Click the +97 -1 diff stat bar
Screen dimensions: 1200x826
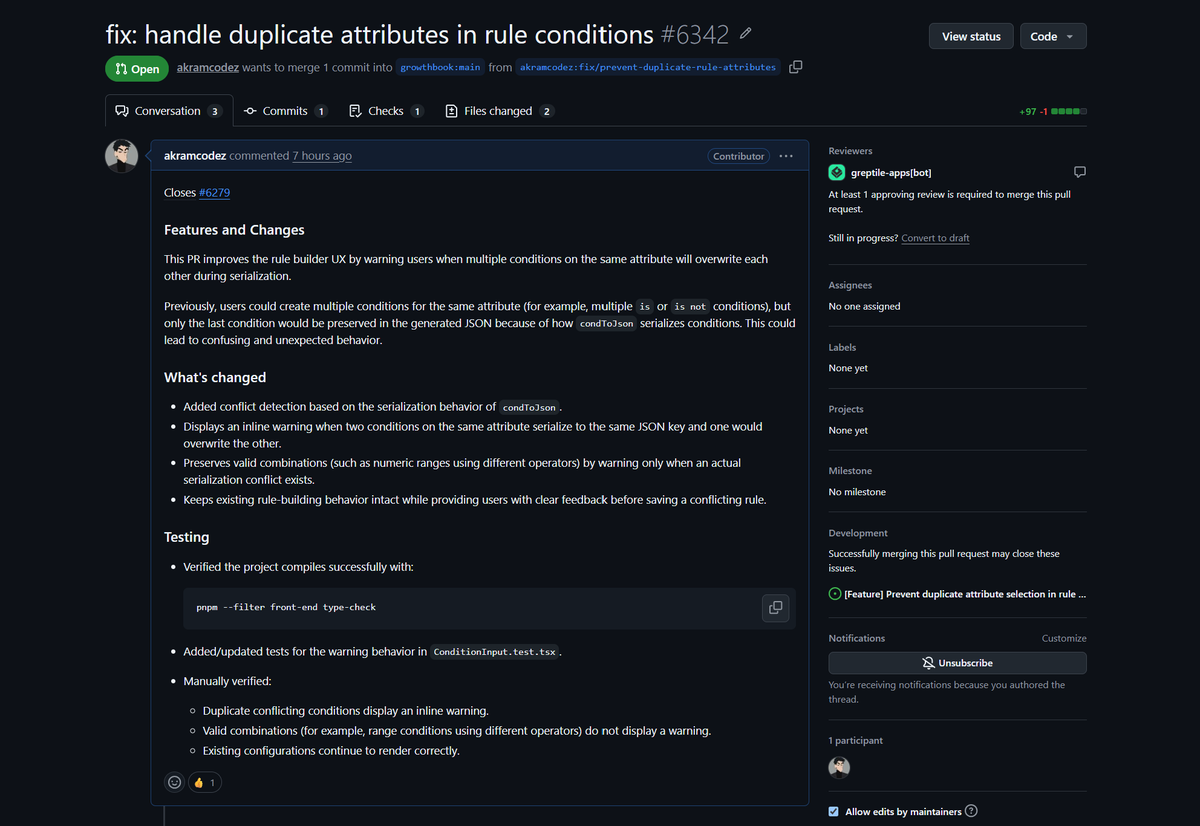(1053, 111)
